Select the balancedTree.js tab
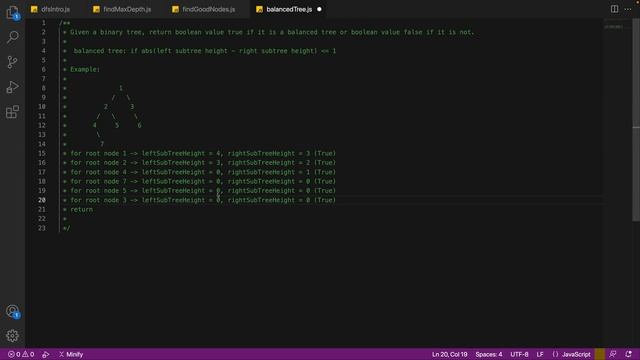The image size is (640, 360). (x=289, y=9)
